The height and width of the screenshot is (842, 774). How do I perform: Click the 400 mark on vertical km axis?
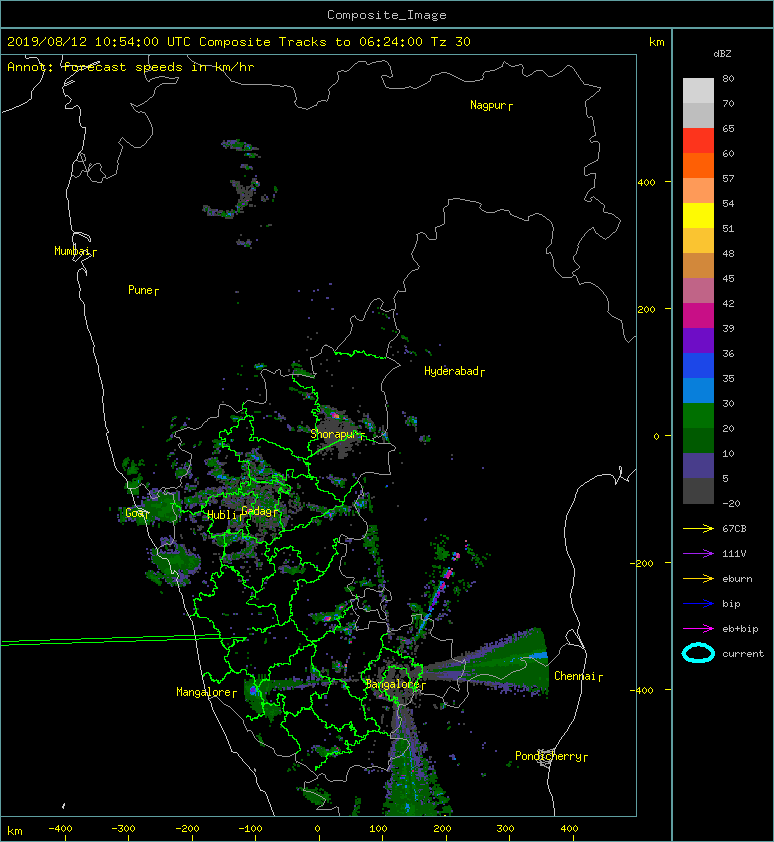coord(646,183)
